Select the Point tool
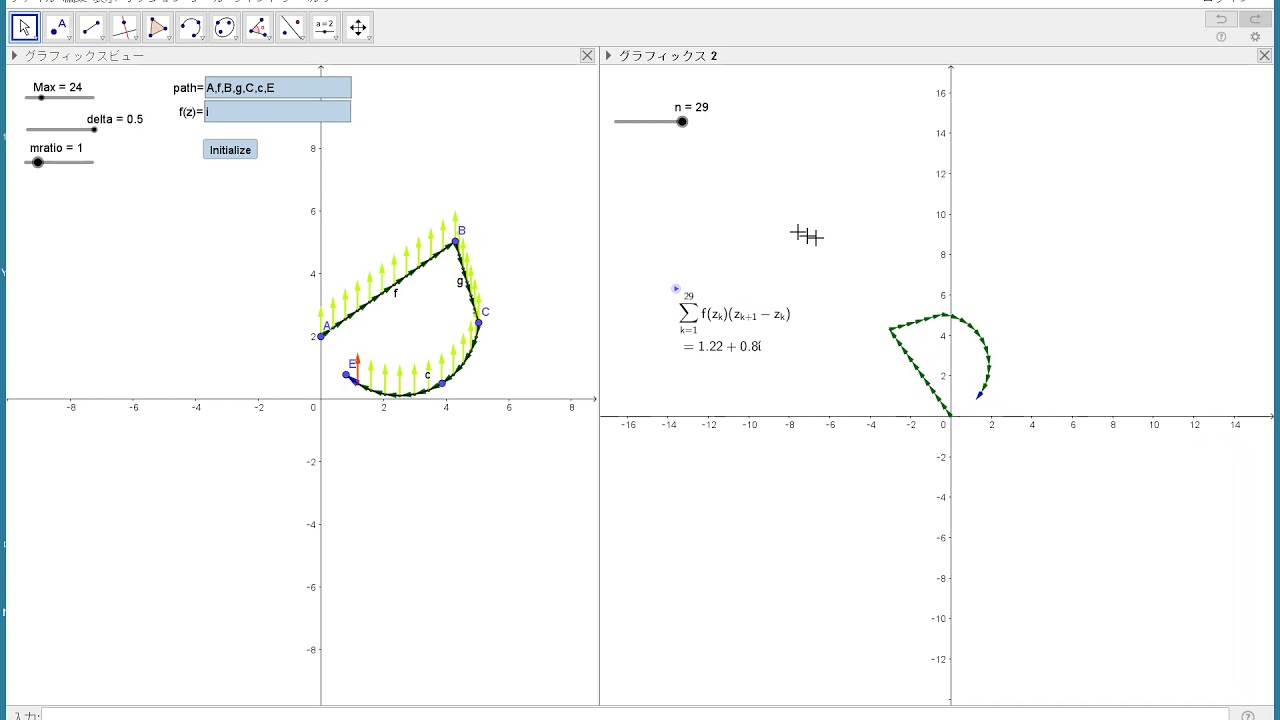Viewport: 1280px width, 720px height. [x=58, y=27]
